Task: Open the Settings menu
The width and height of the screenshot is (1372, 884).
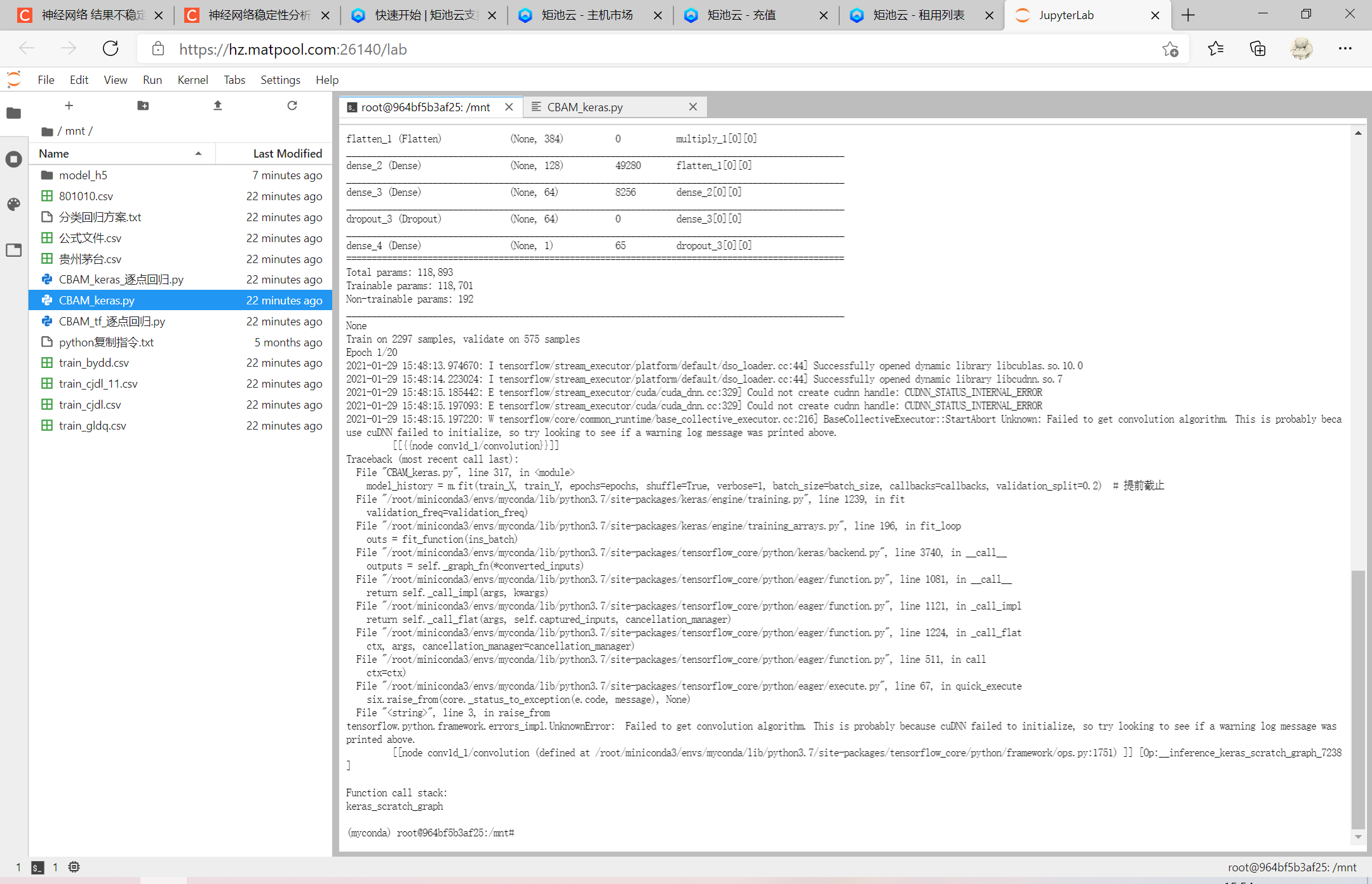Action: point(279,79)
